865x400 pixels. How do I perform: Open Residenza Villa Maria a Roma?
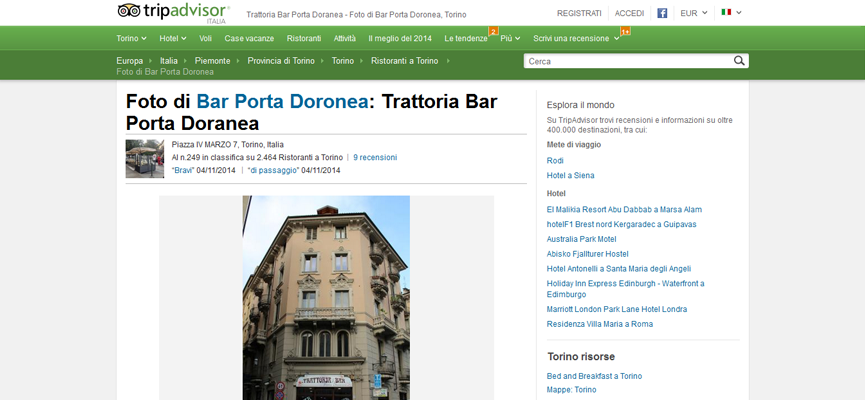coord(600,324)
